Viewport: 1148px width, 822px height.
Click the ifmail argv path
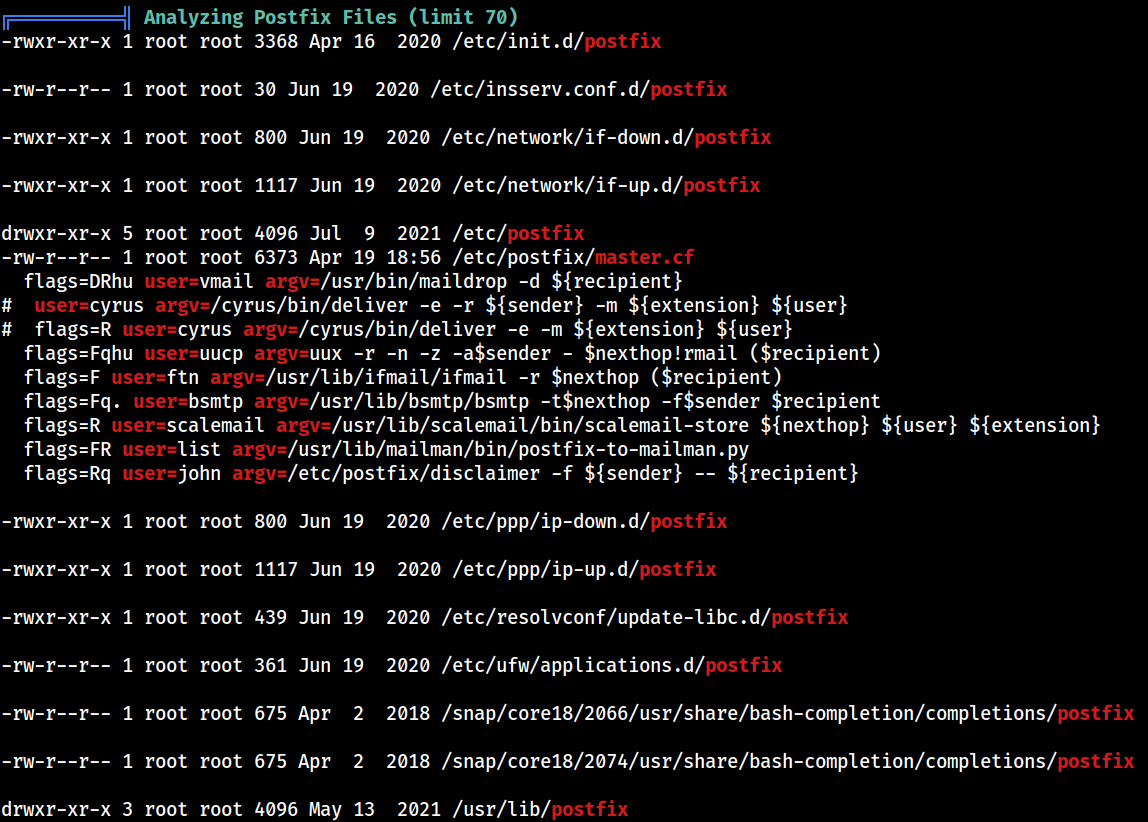pyautogui.click(x=386, y=378)
